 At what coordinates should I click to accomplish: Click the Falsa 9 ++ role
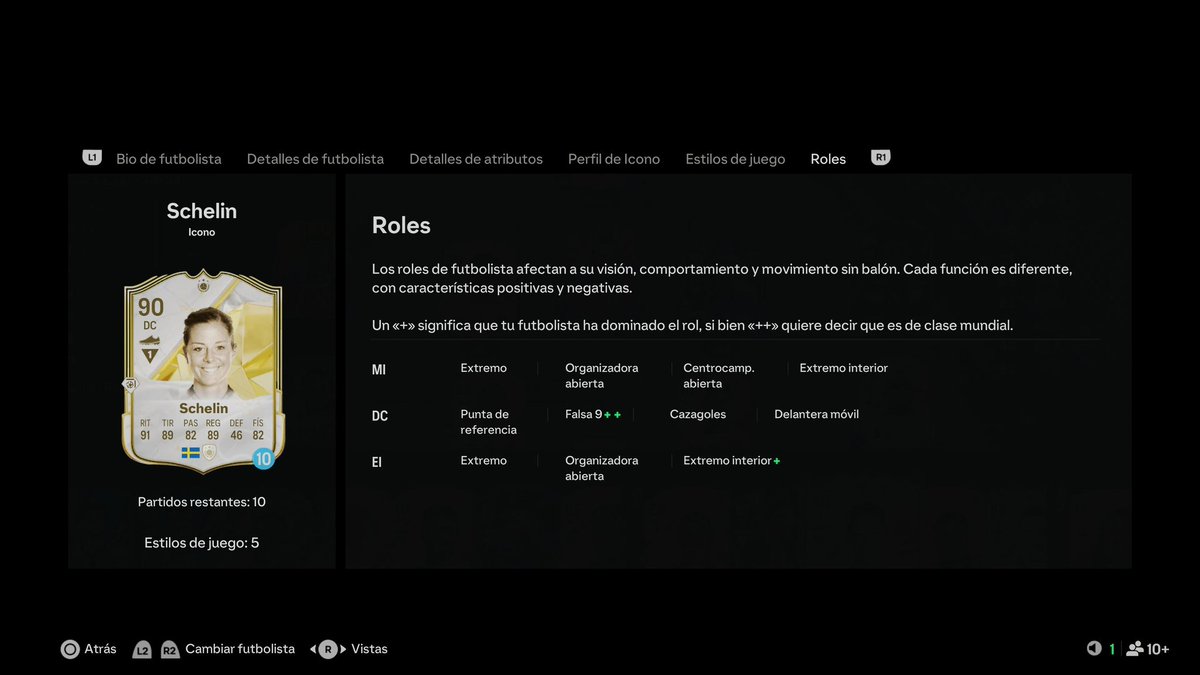[593, 414]
